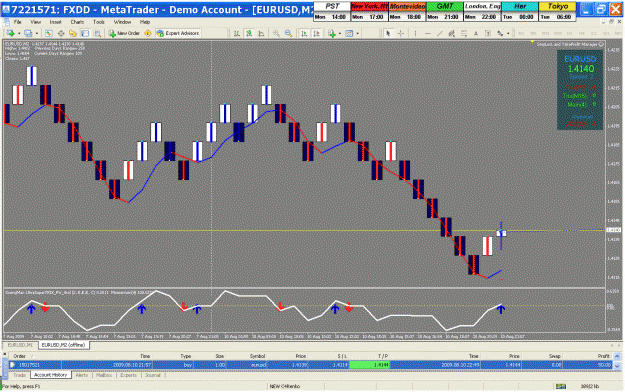This screenshot has width=625, height=392.
Task: Open the Help menu
Action: [145, 22]
